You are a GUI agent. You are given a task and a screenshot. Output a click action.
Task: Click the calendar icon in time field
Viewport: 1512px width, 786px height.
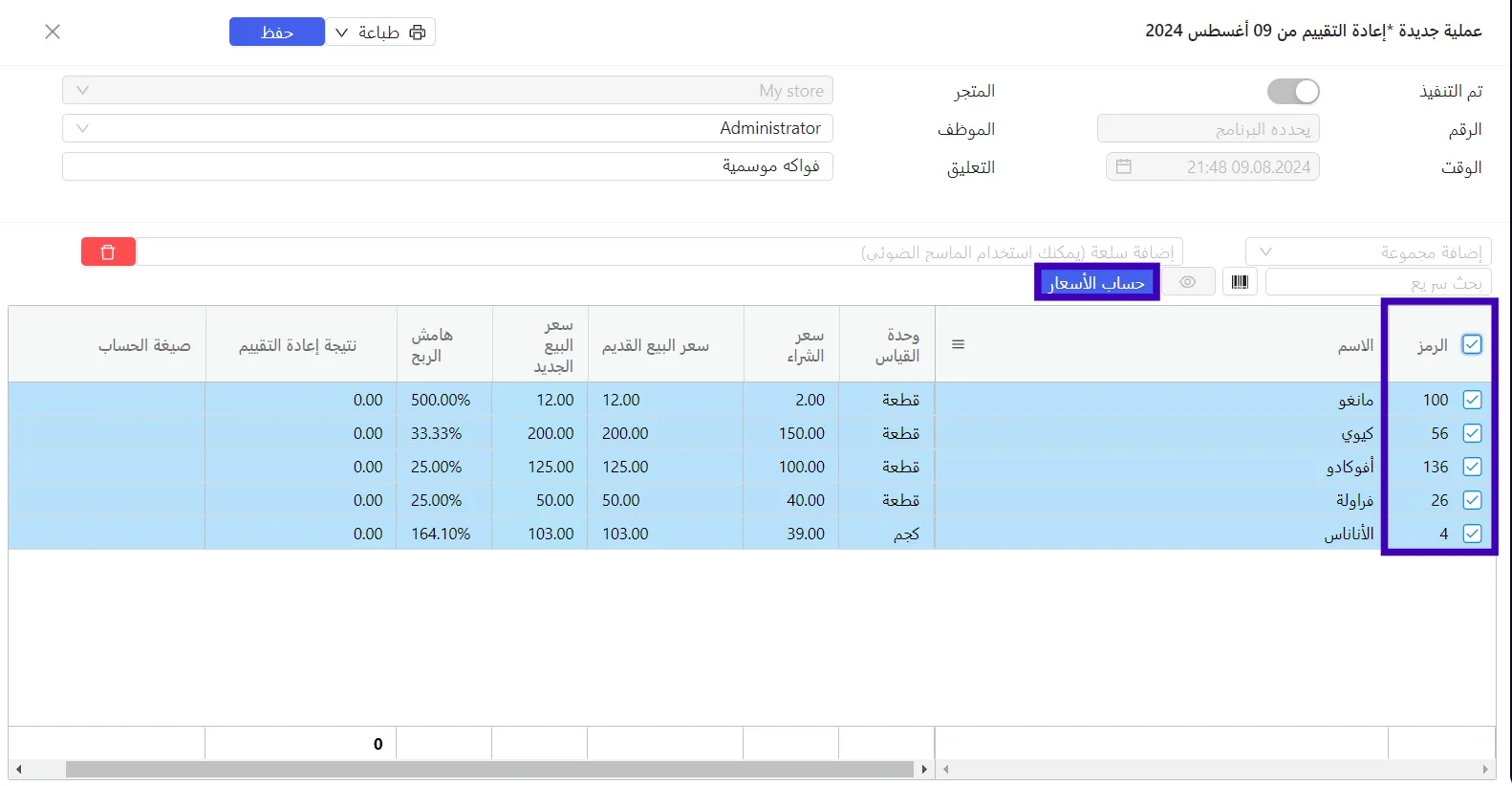[x=1124, y=166]
